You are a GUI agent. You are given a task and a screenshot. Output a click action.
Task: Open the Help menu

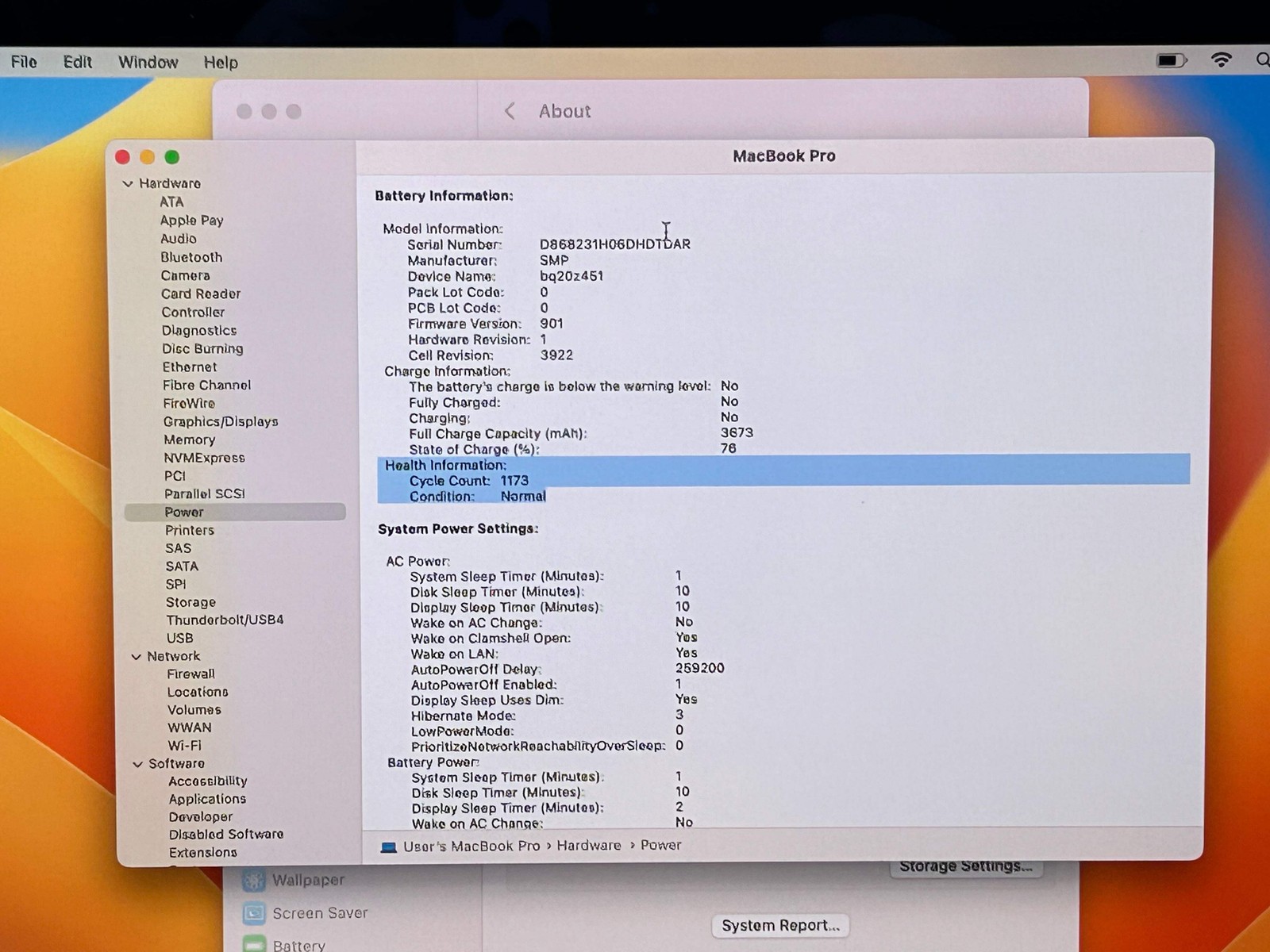[x=221, y=62]
